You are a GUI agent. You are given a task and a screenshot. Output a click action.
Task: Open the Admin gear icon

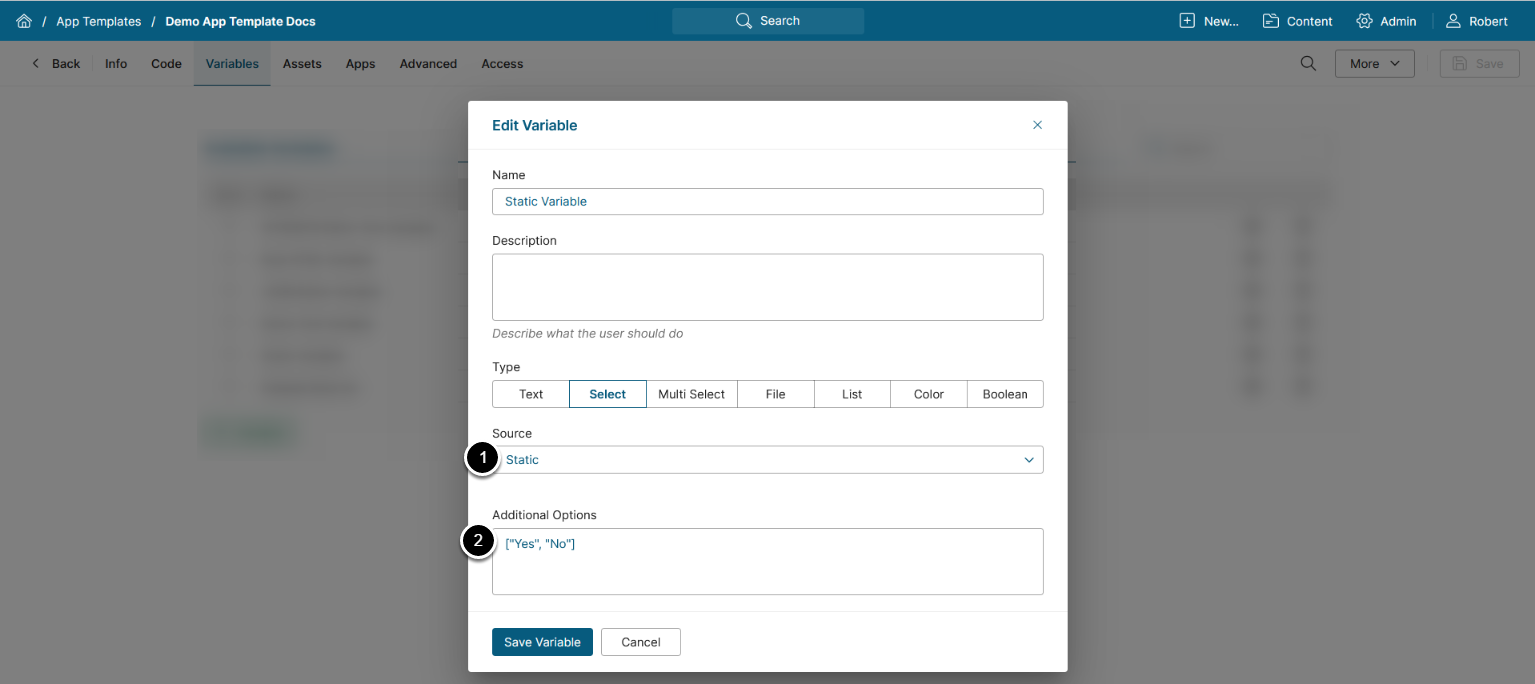[1364, 21]
